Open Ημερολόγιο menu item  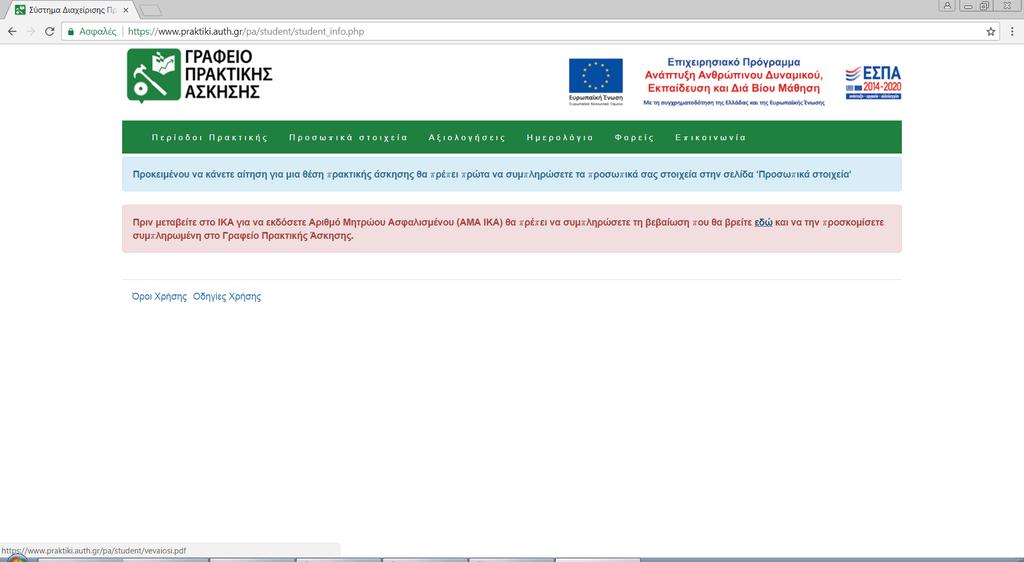tap(560, 138)
